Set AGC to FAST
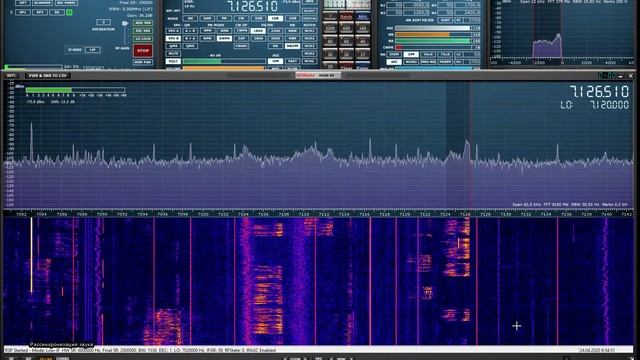 [293, 61]
